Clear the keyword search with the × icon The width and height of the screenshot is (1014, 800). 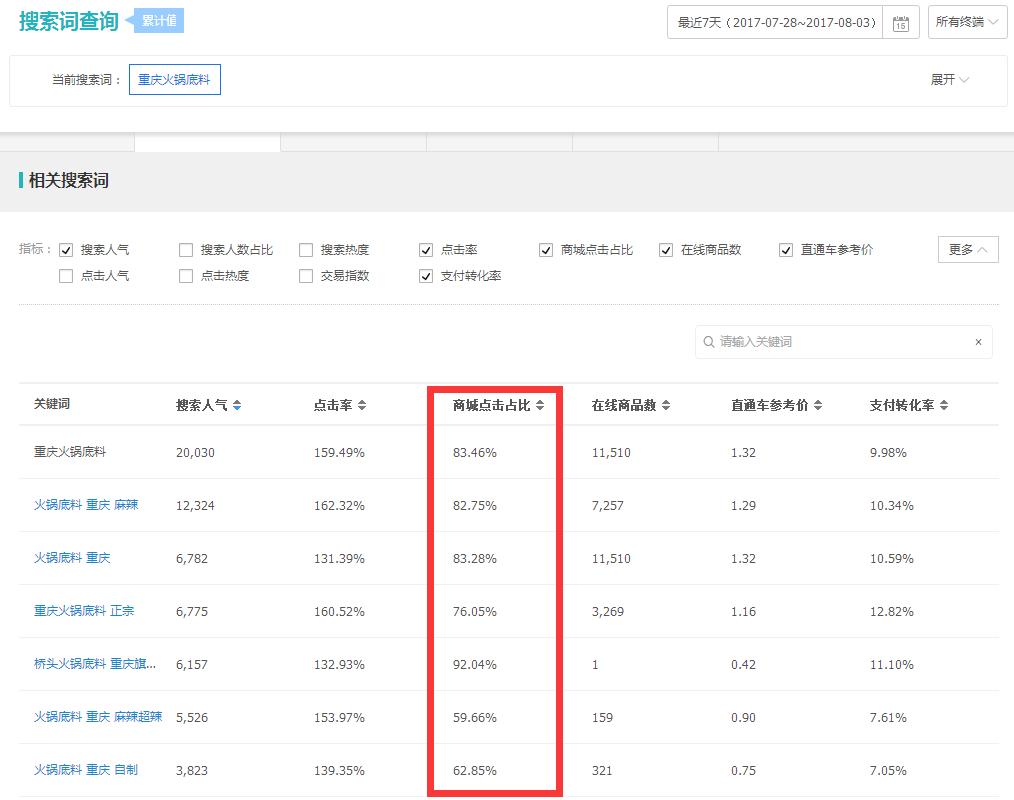tap(978, 341)
